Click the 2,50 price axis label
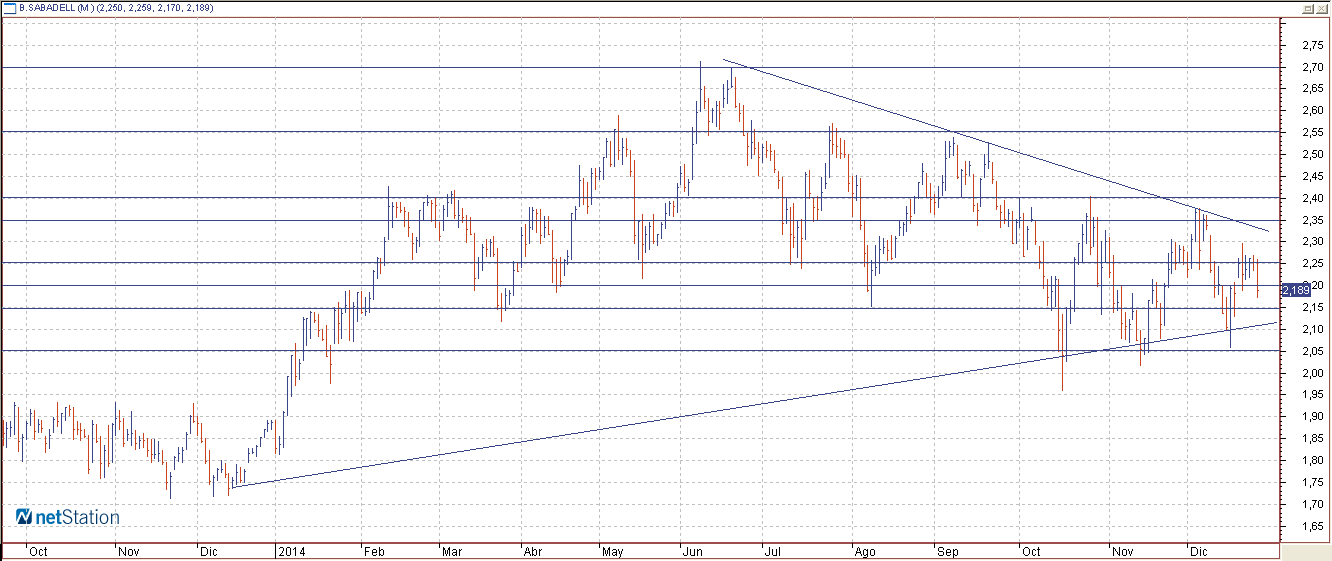 (x=1313, y=154)
